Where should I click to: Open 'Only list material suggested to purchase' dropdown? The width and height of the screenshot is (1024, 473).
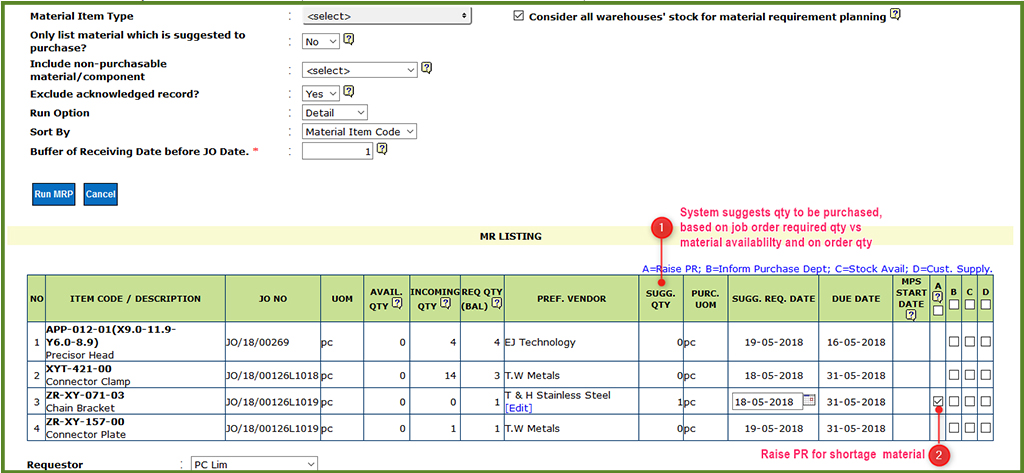coord(321,41)
